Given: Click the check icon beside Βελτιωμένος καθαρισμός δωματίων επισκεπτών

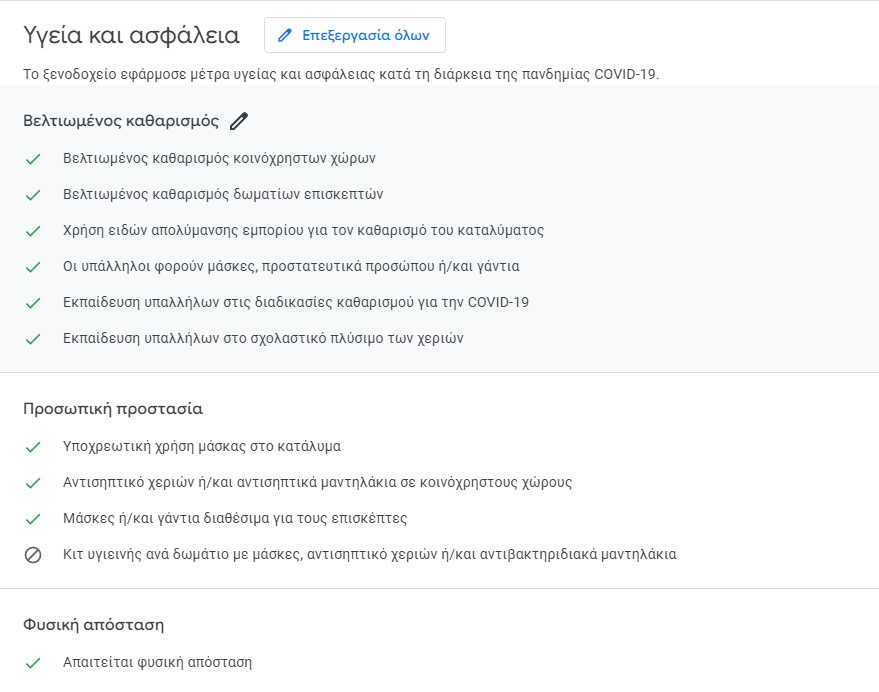Looking at the screenshot, I should tap(33, 194).
